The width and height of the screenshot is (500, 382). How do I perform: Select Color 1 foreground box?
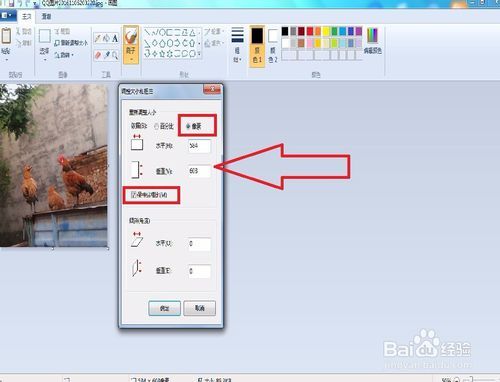pyautogui.click(x=257, y=46)
